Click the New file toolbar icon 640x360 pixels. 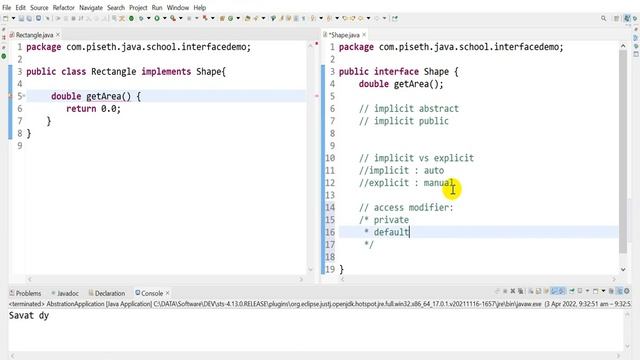5,18
